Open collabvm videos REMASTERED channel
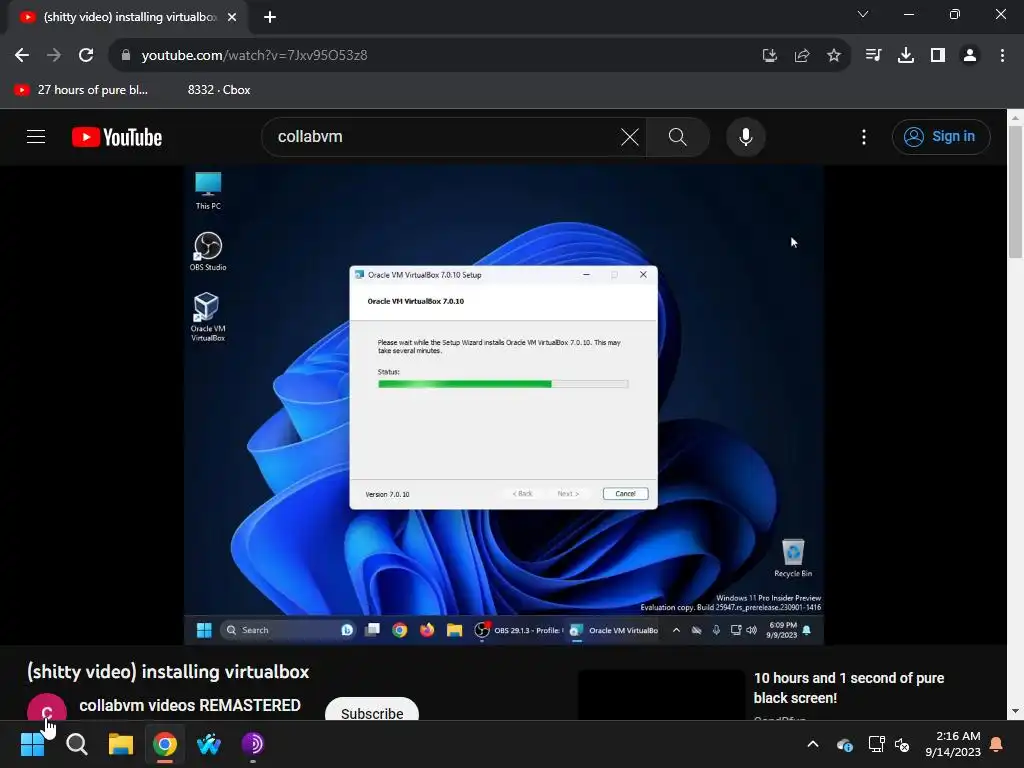1024x768 pixels. [x=190, y=706]
